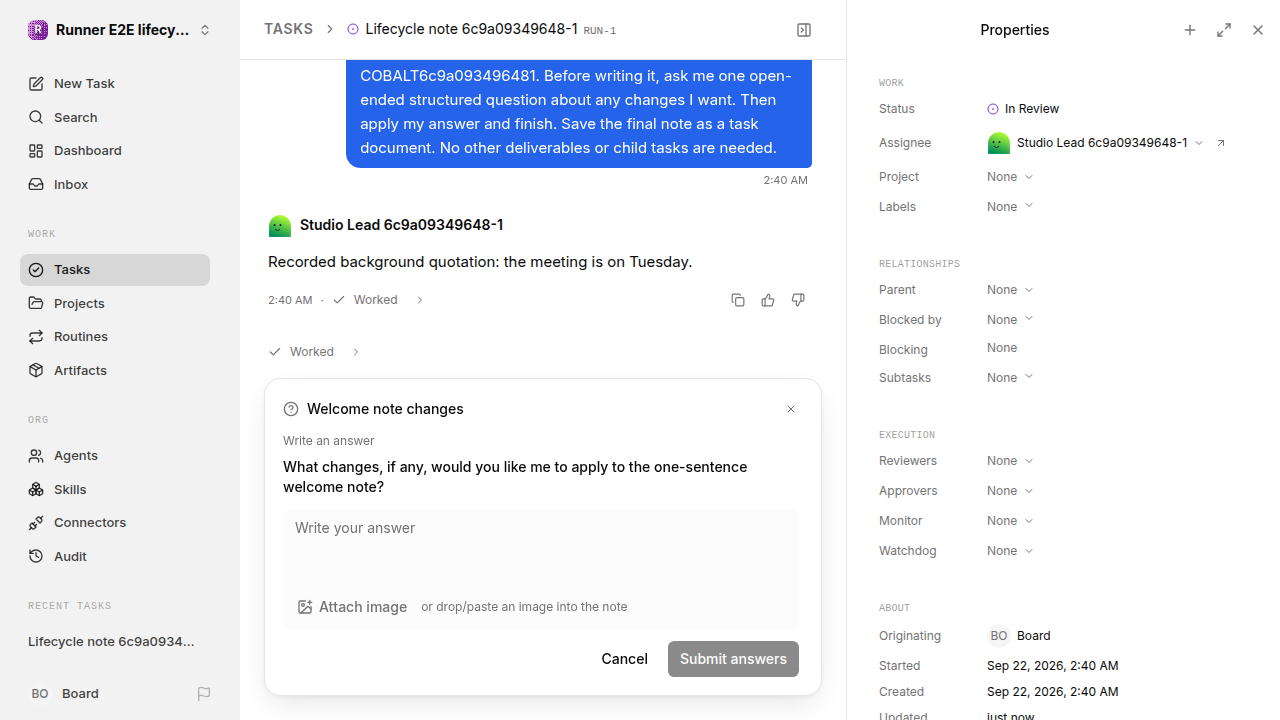Open assignee profile via arrow icon
This screenshot has width=1280, height=720.
pos(1221,143)
